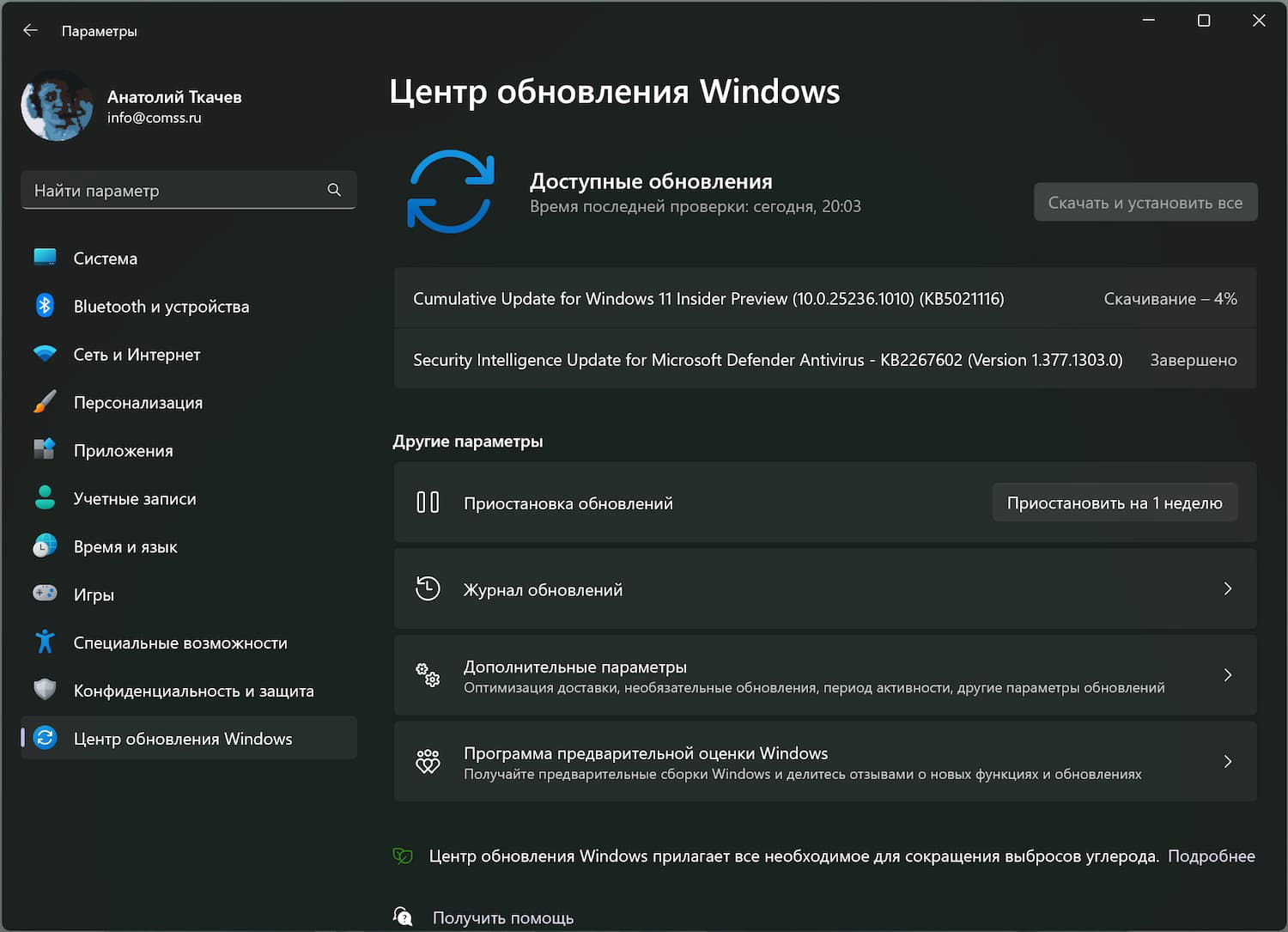Expand Дополнительные параметры chevron
Image resolution: width=1288 pixels, height=932 pixels.
point(1227,675)
